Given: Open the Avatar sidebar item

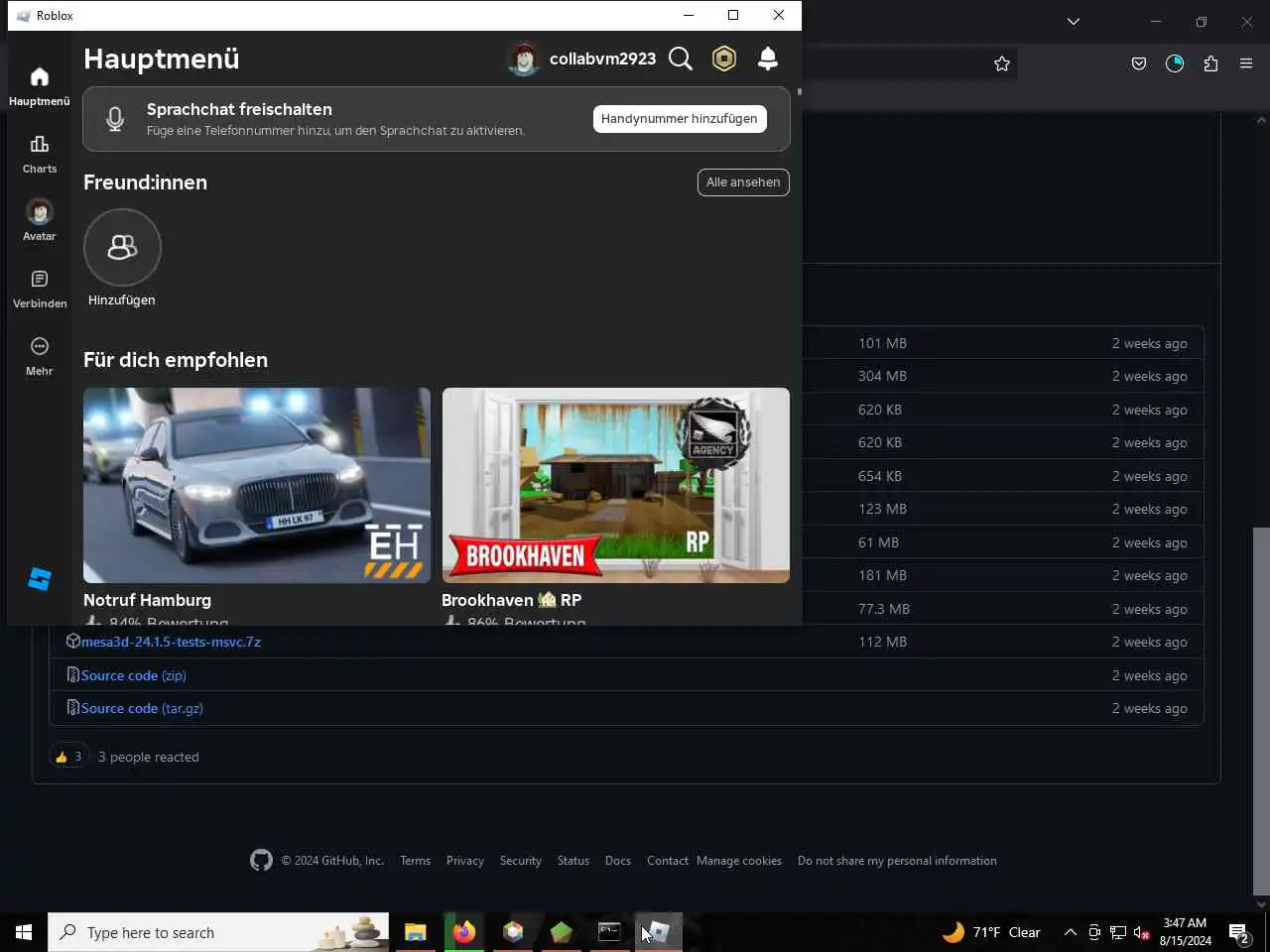Looking at the screenshot, I should [40, 220].
